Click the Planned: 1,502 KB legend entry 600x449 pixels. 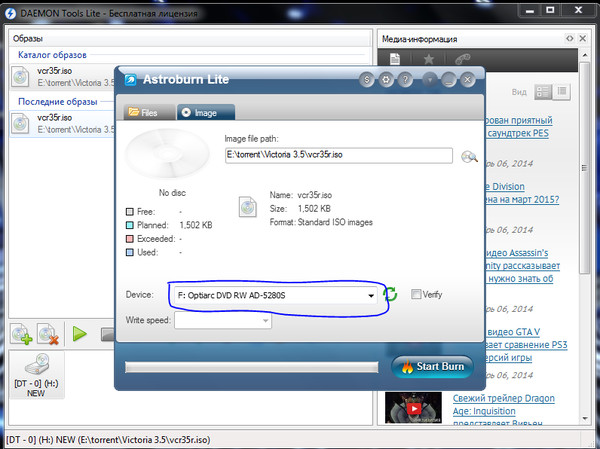click(169, 225)
